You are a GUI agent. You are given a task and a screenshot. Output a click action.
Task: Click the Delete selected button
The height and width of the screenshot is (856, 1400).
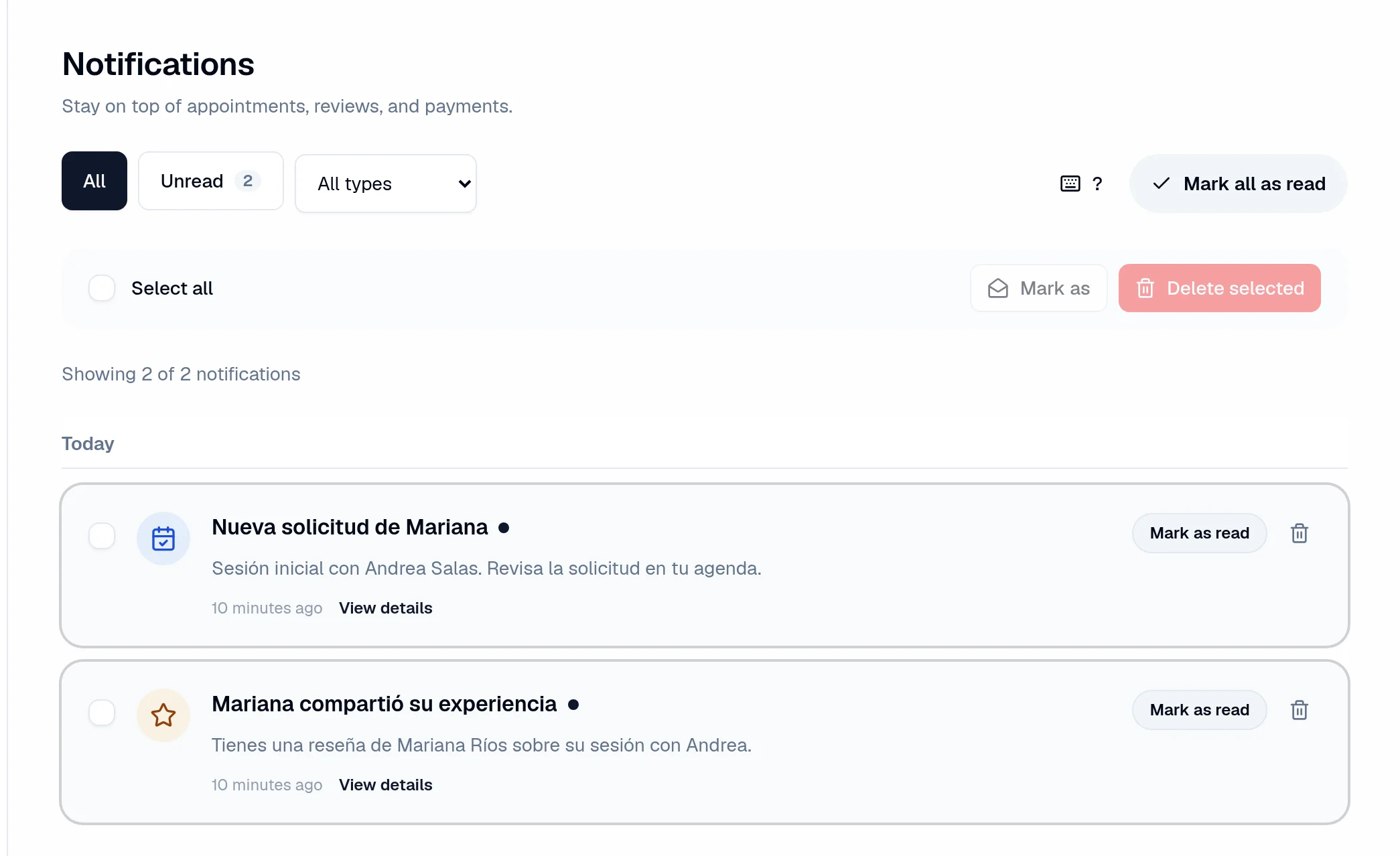(x=1220, y=288)
